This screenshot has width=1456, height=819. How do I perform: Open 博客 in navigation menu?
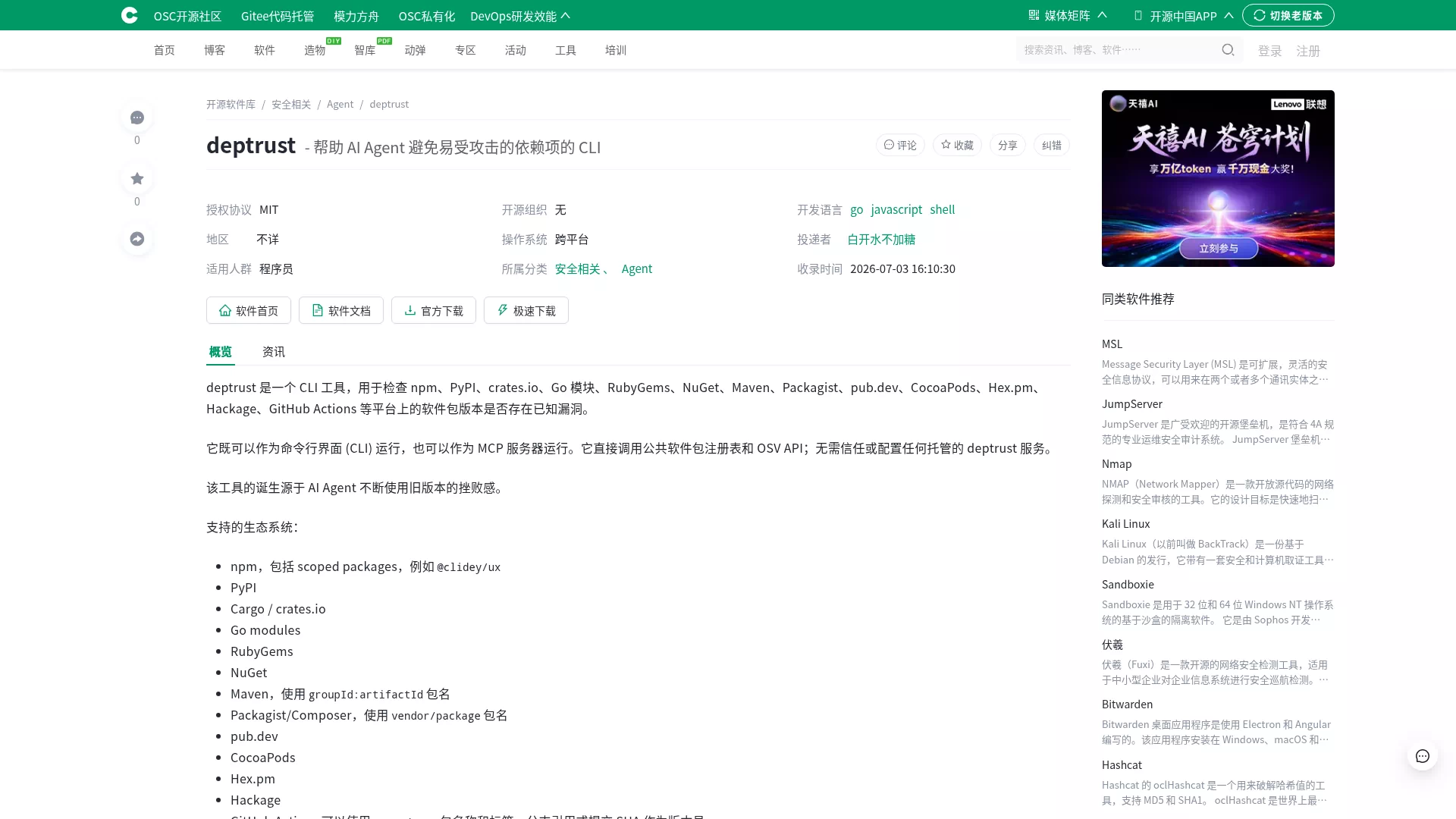coord(215,50)
